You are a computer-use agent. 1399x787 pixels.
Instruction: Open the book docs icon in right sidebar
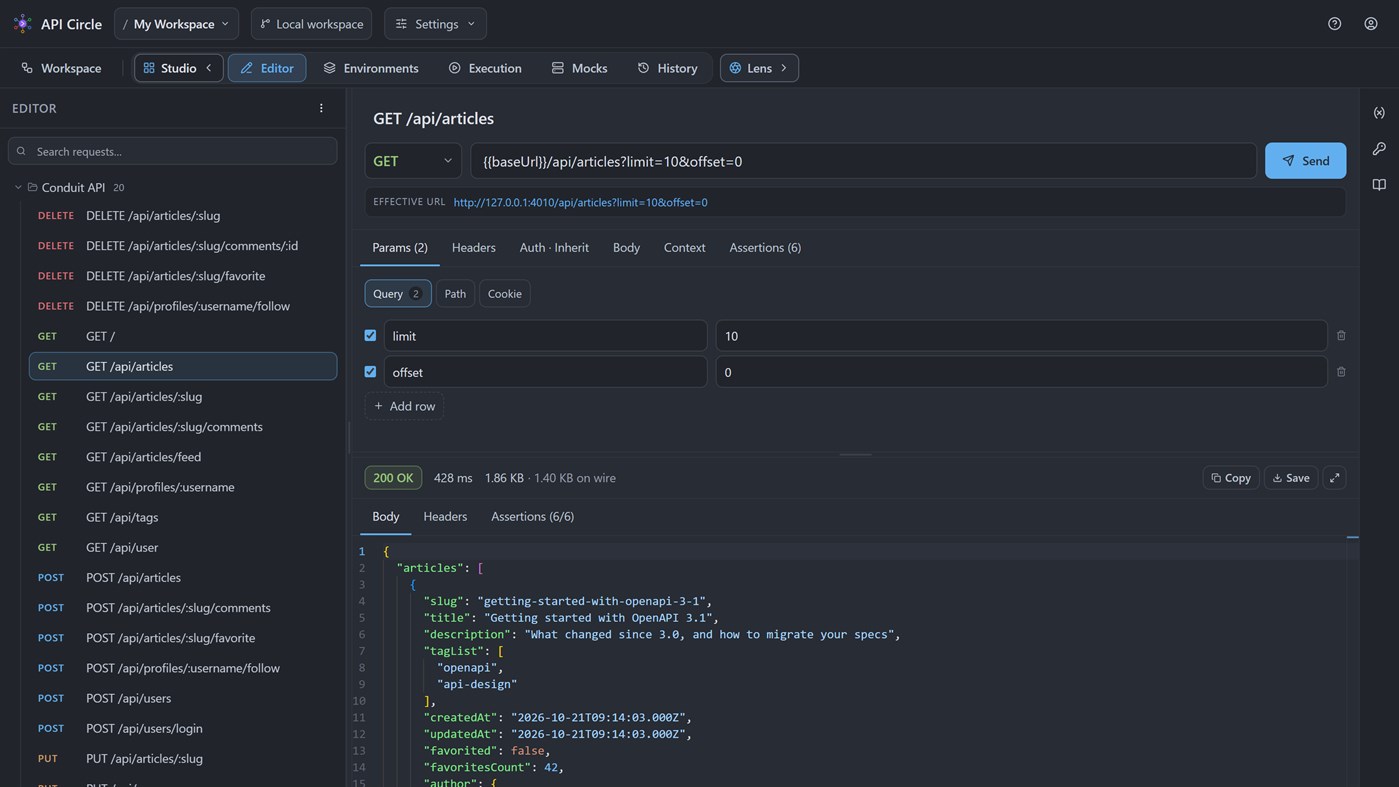[x=1379, y=185]
